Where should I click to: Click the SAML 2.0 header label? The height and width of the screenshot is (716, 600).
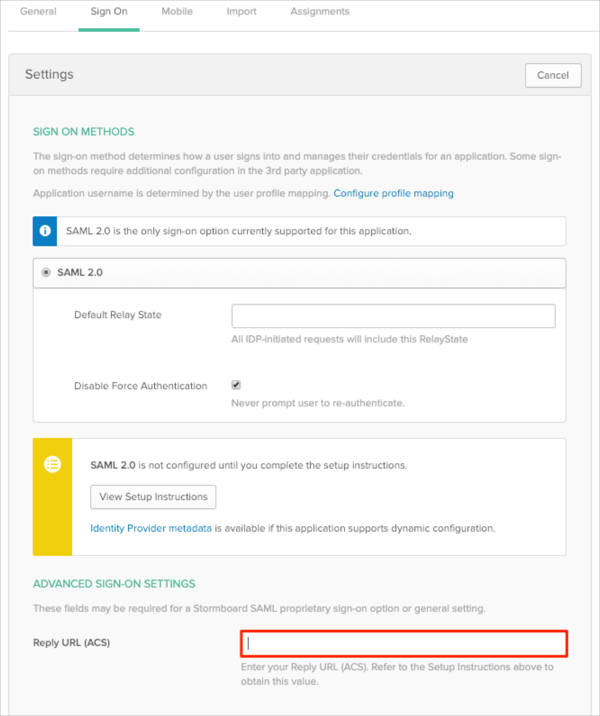click(80, 273)
